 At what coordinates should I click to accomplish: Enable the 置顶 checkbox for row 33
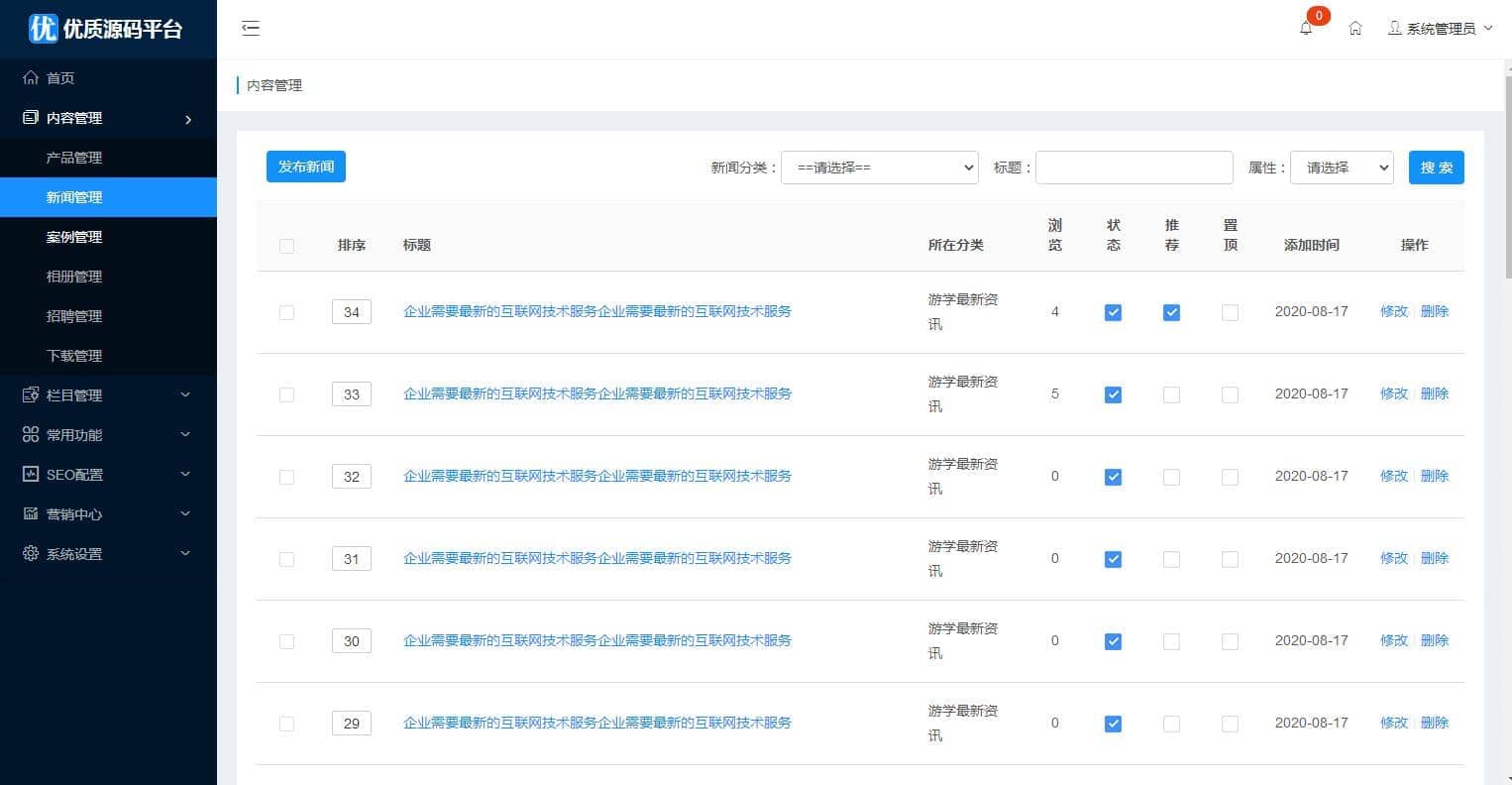click(x=1230, y=394)
